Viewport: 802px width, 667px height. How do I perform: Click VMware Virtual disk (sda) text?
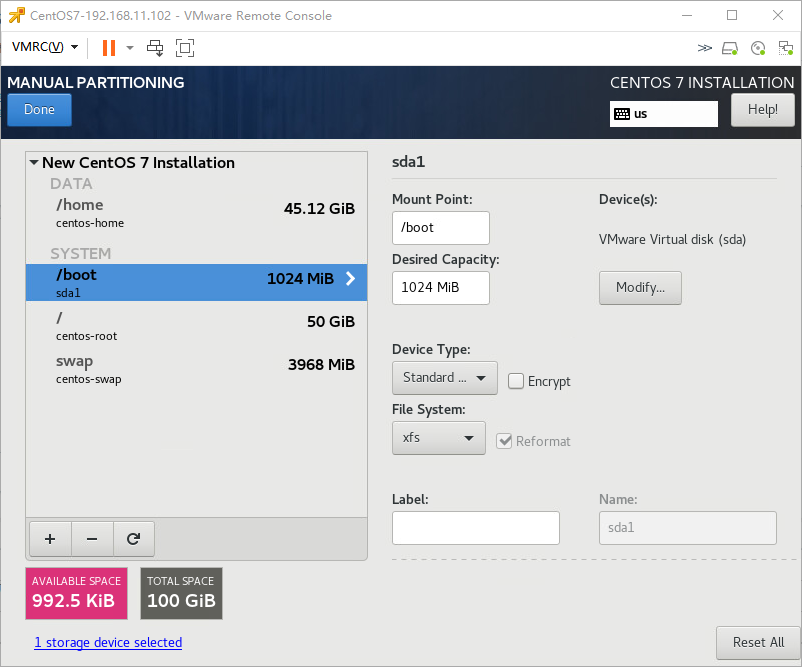(x=672, y=239)
